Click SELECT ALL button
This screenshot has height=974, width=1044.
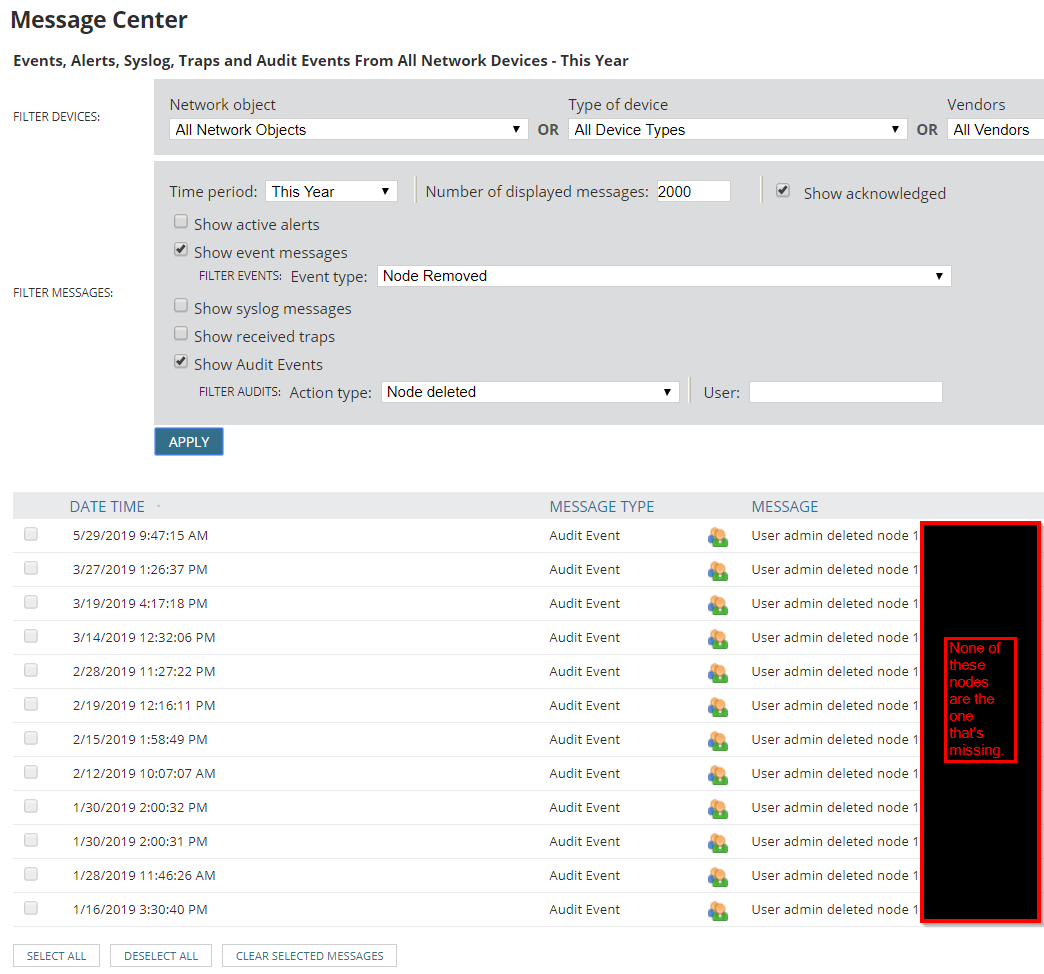(x=57, y=955)
